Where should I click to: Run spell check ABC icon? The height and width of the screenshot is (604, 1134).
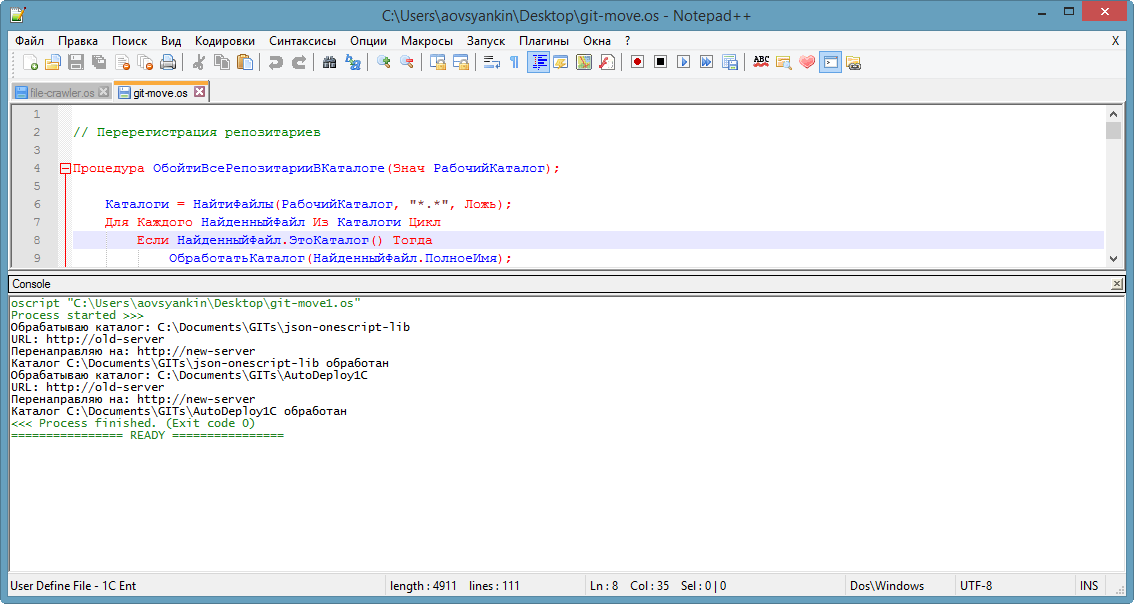click(x=761, y=63)
